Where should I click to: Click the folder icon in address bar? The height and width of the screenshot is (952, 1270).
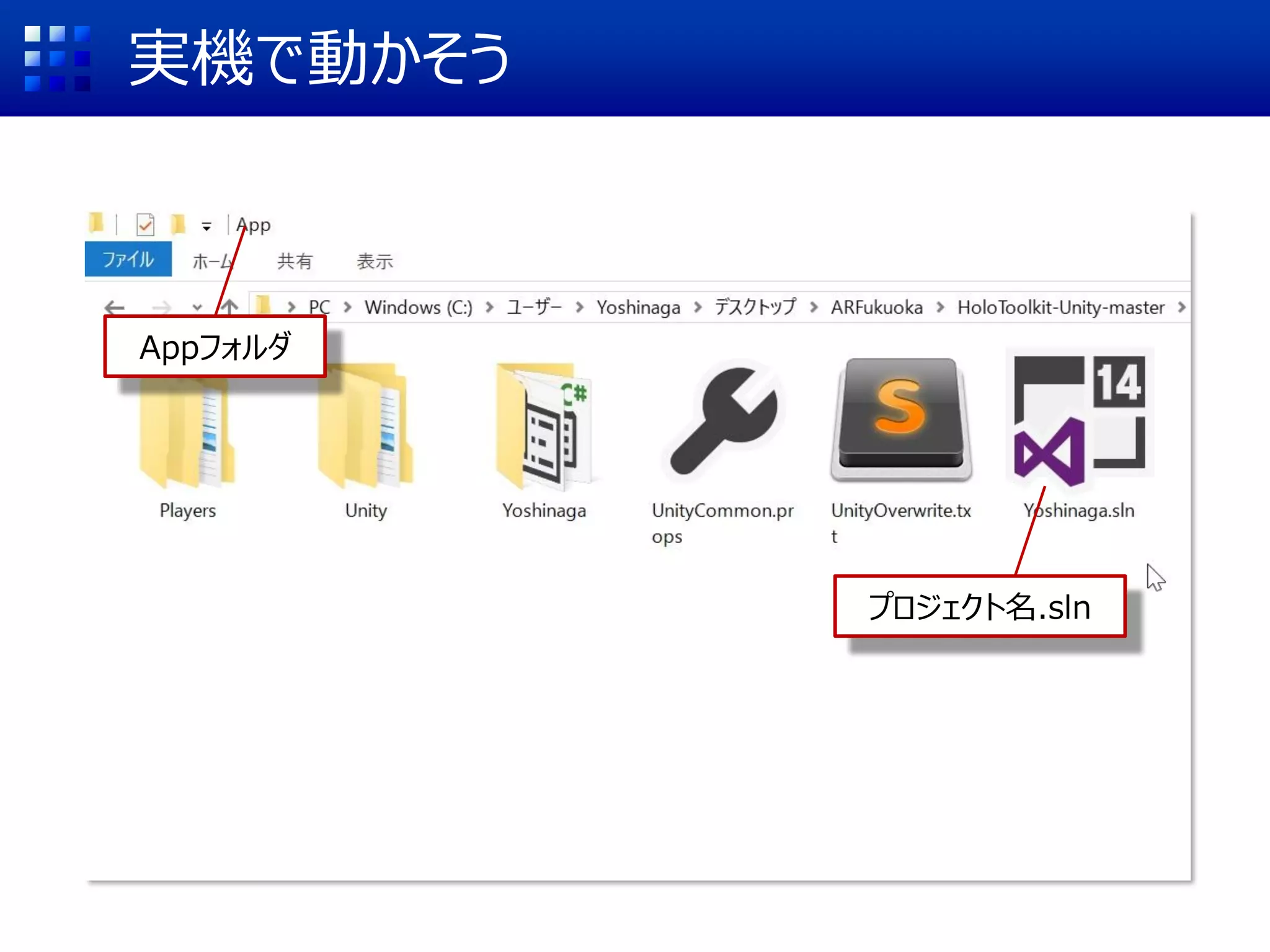point(264,306)
